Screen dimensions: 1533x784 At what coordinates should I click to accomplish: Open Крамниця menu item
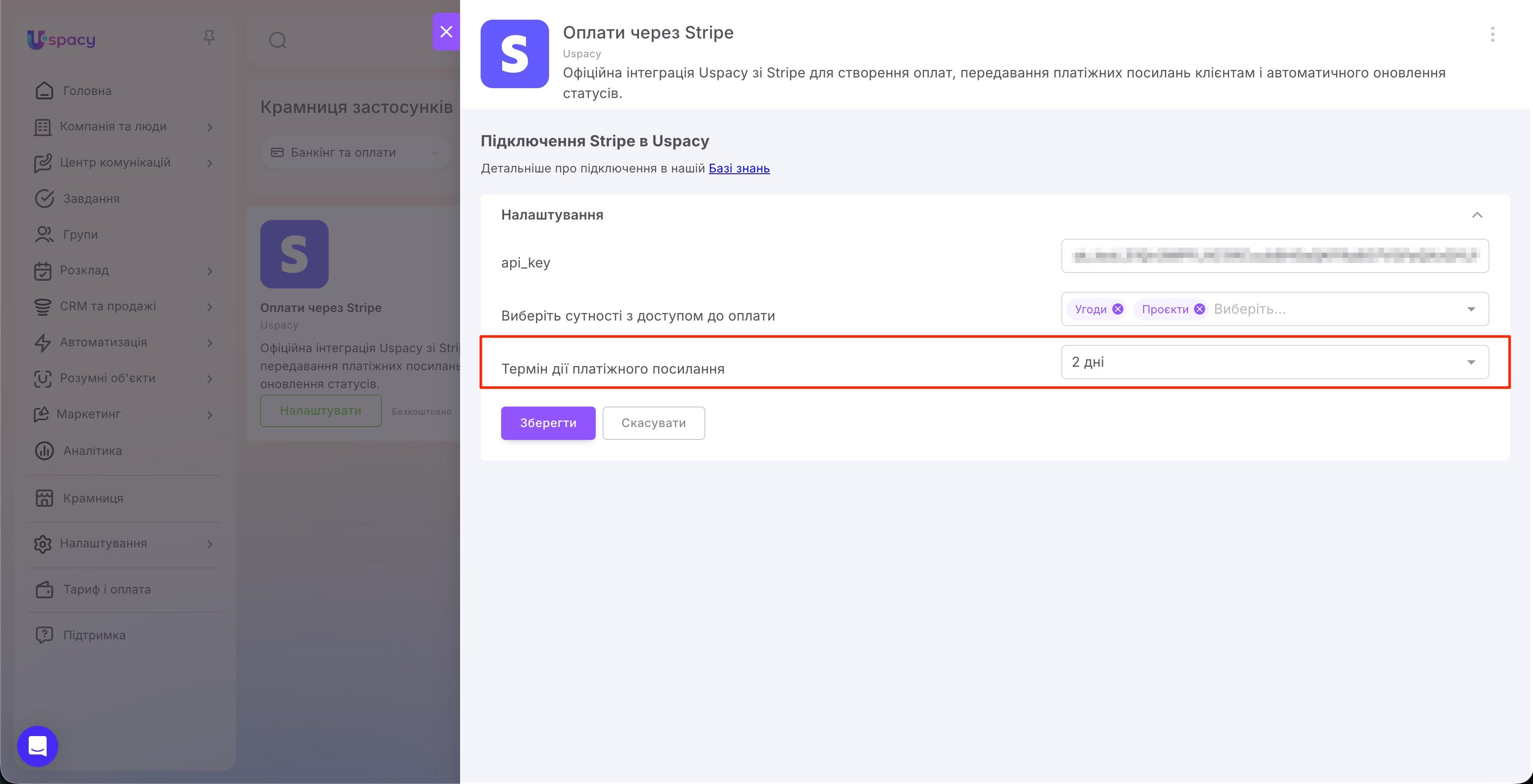pos(93,498)
